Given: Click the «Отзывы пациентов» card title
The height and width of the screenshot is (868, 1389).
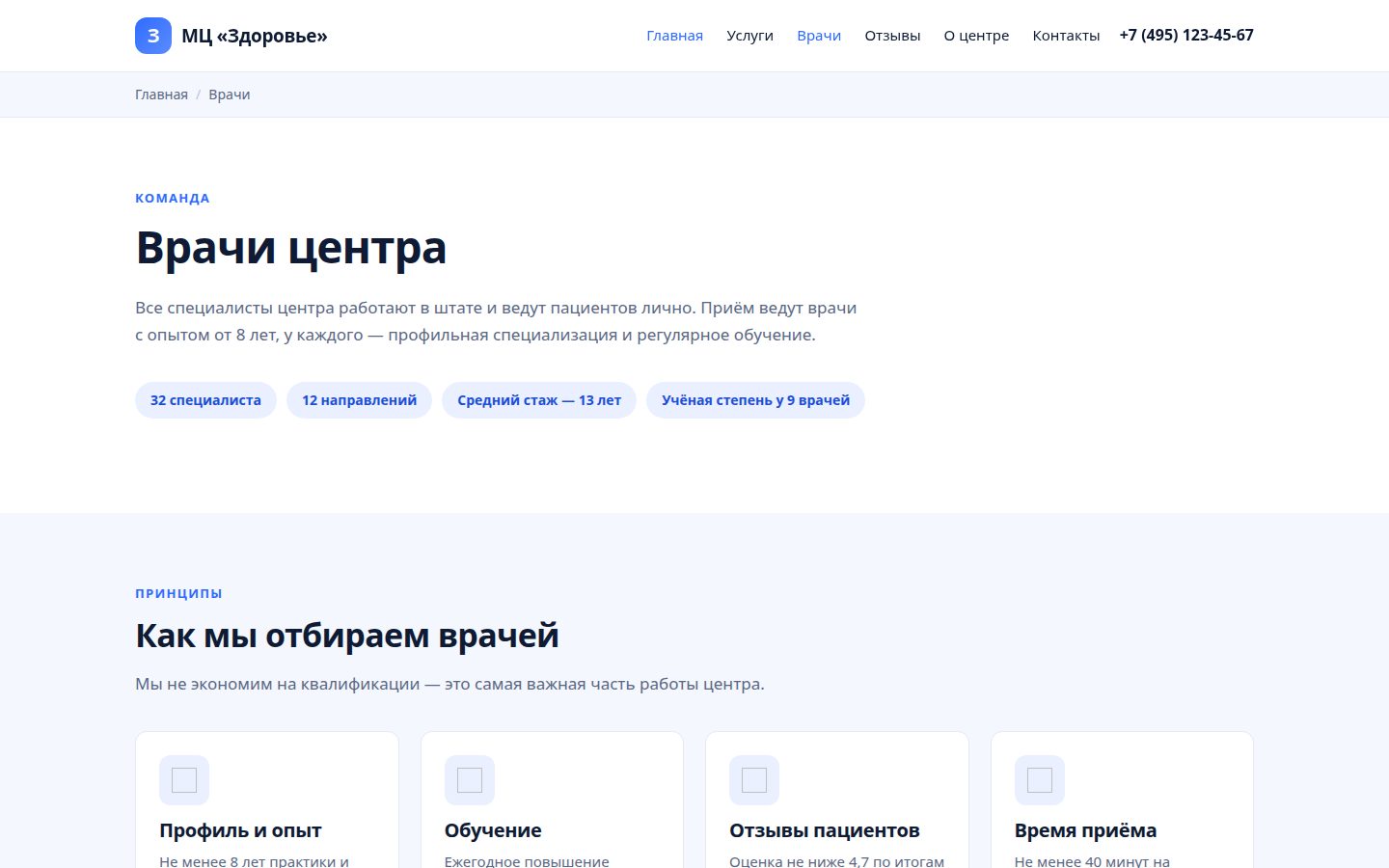Looking at the screenshot, I should click(x=825, y=830).
